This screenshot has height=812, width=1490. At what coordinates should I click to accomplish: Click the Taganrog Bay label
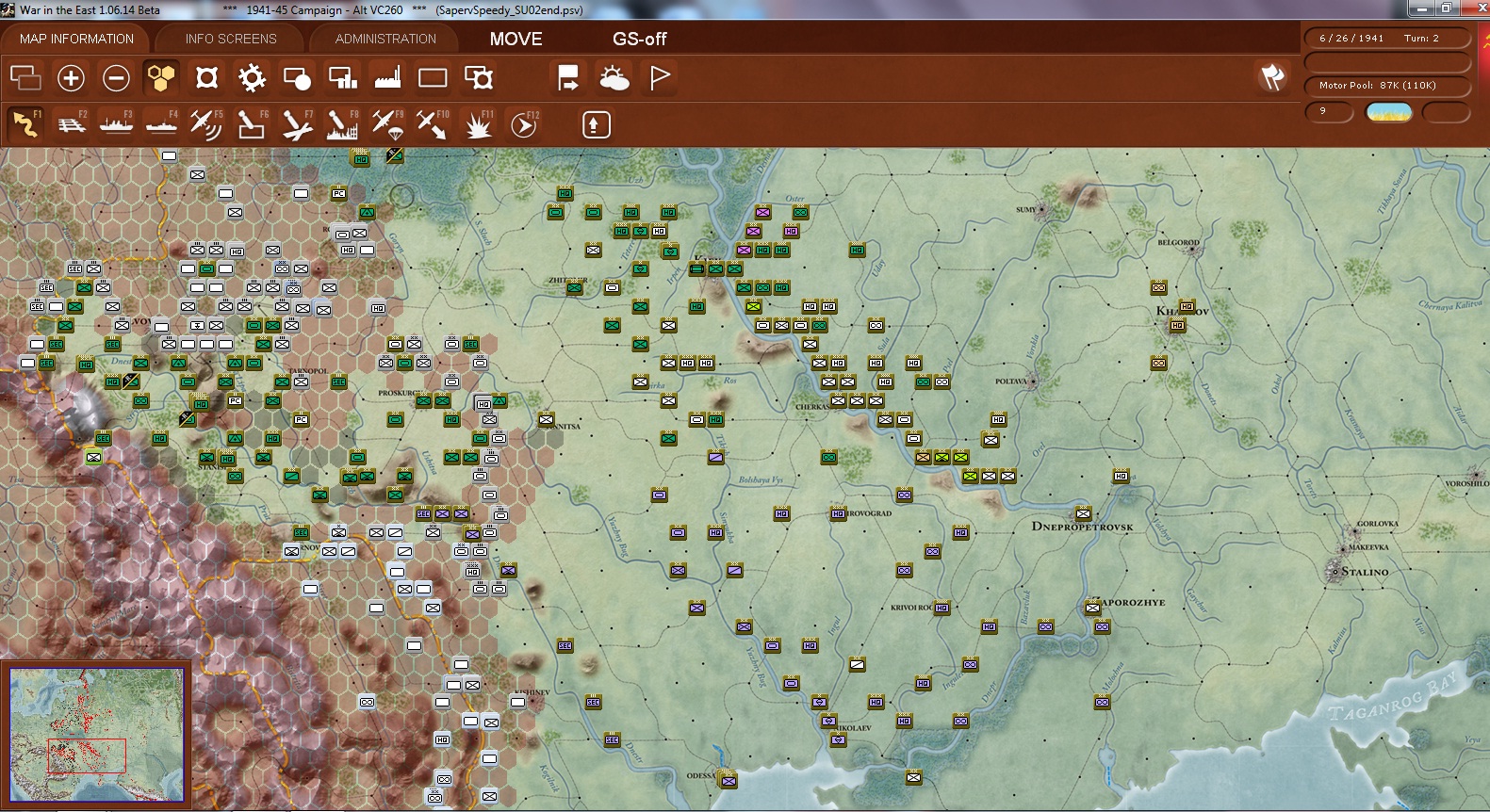pos(1393,698)
